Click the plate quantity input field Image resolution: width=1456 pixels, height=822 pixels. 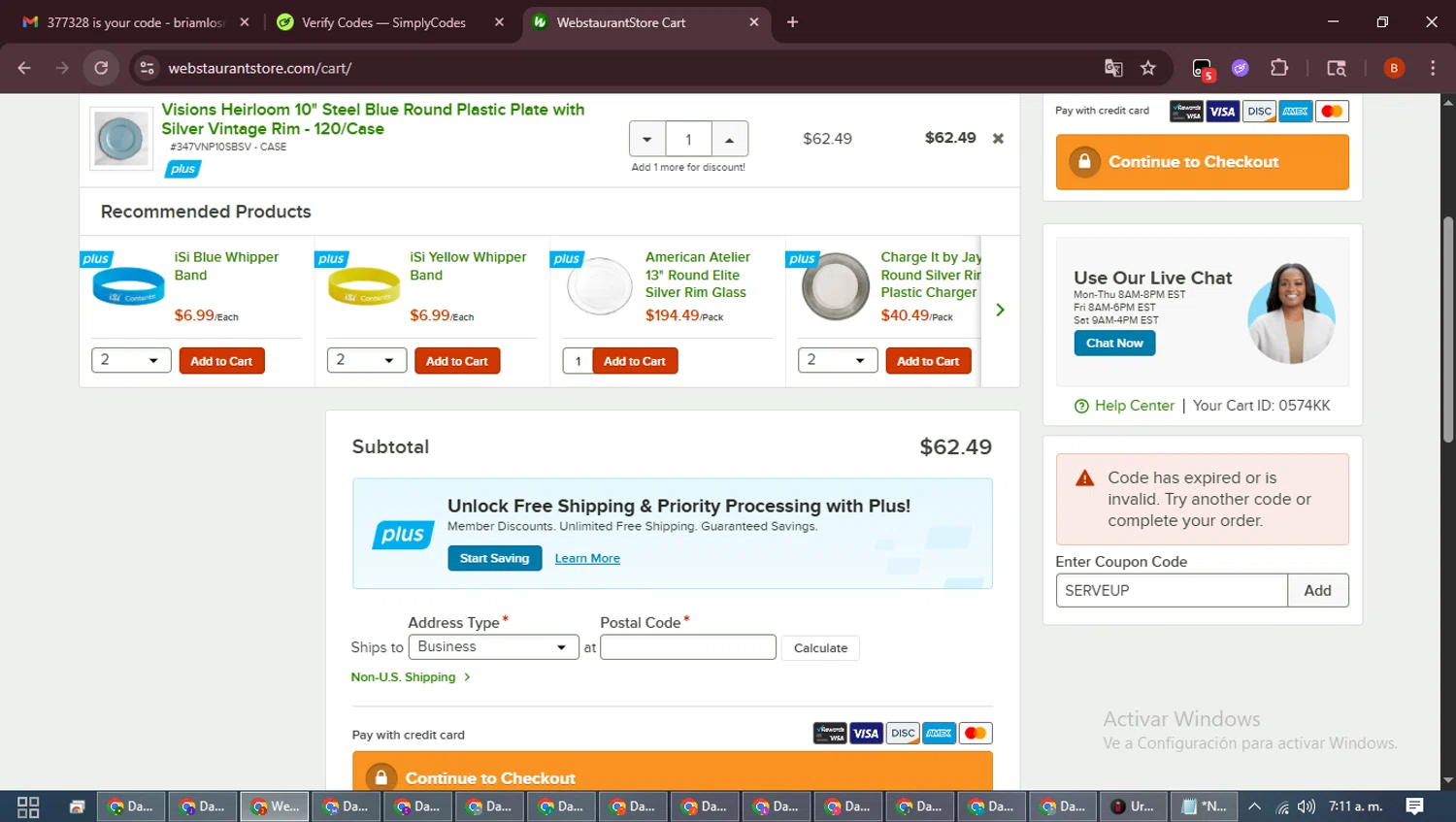tap(689, 140)
